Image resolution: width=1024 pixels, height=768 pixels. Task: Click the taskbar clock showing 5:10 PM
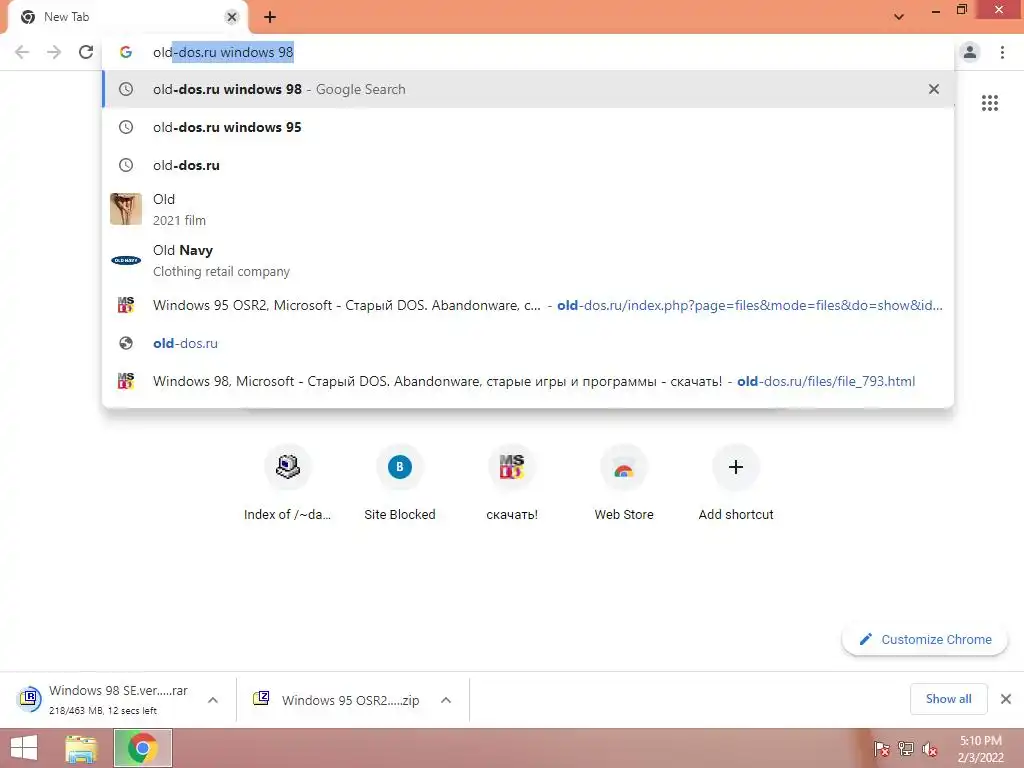980,749
